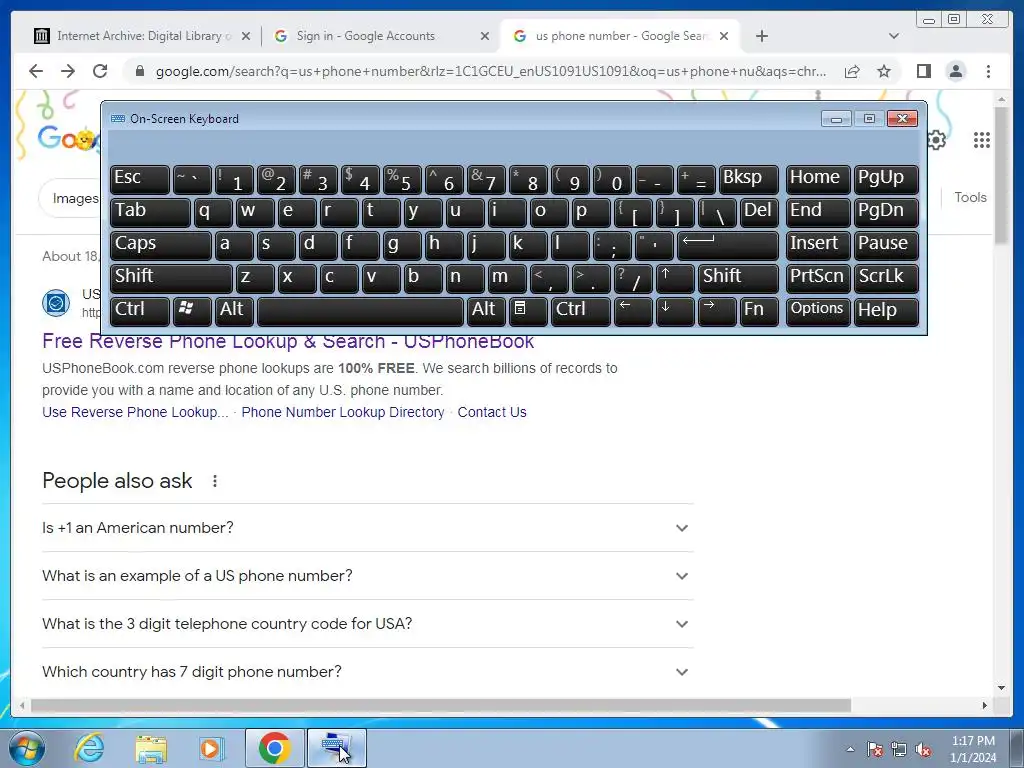Toggle the left Shift key

171,278
